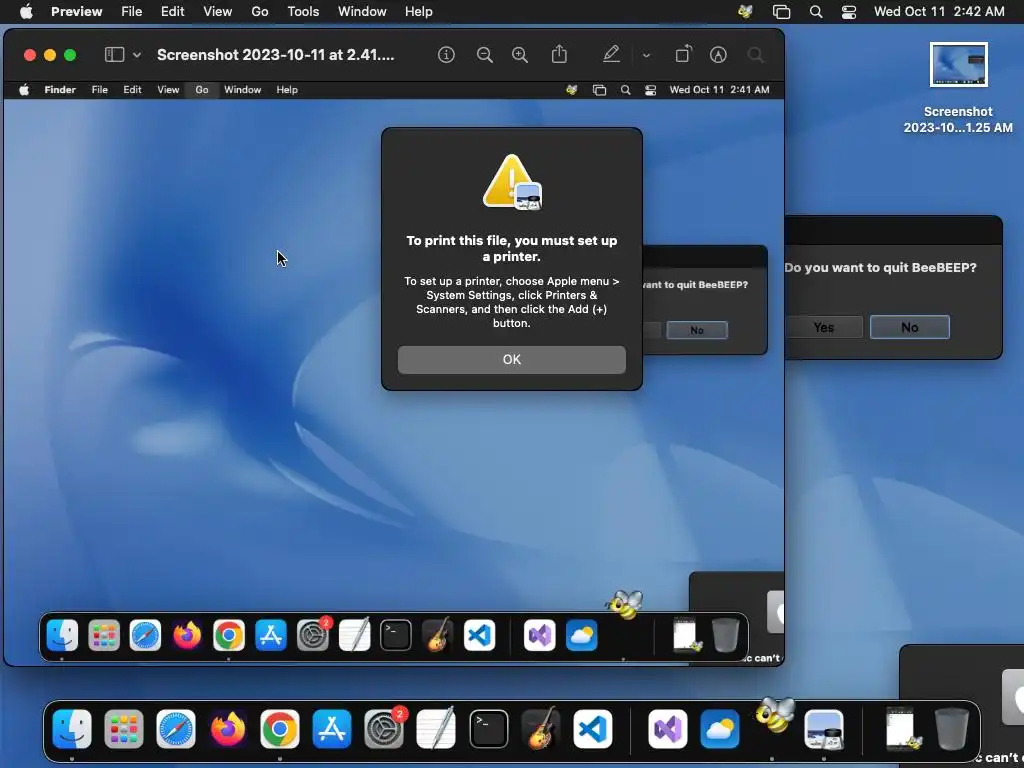Launch Terminal from the main desktop Dock

(488, 729)
